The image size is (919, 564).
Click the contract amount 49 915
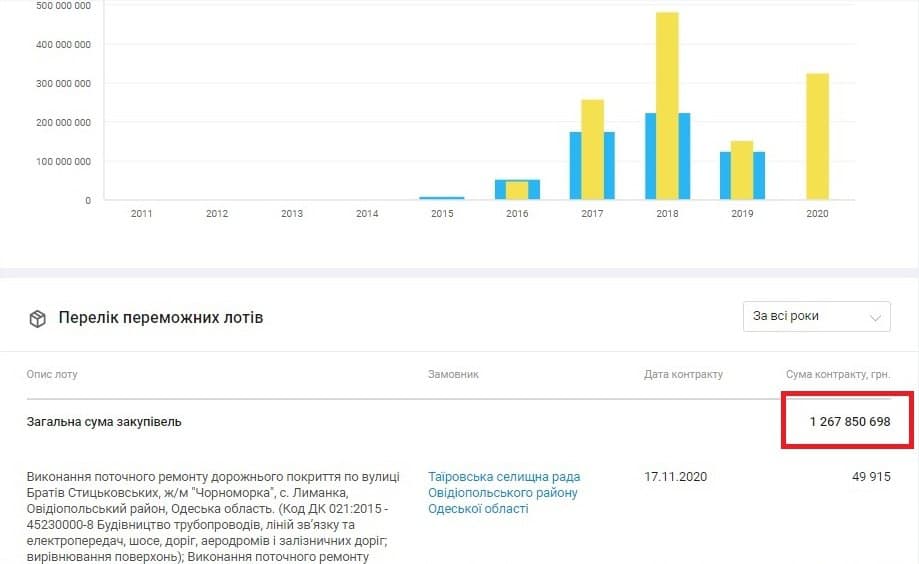871,476
